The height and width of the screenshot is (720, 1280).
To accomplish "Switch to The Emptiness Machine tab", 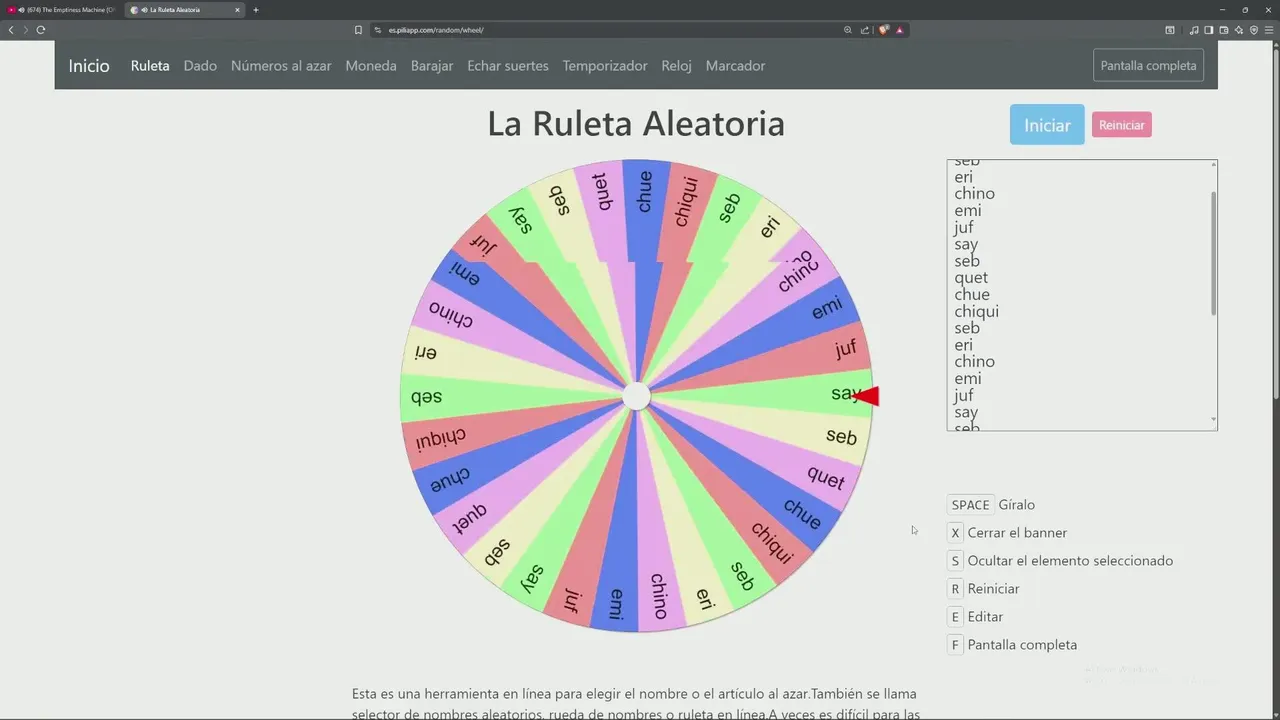I will point(62,10).
